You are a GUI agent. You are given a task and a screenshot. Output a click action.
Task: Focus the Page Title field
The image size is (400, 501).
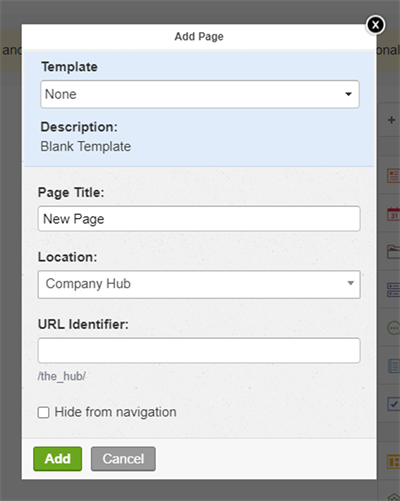point(199,219)
